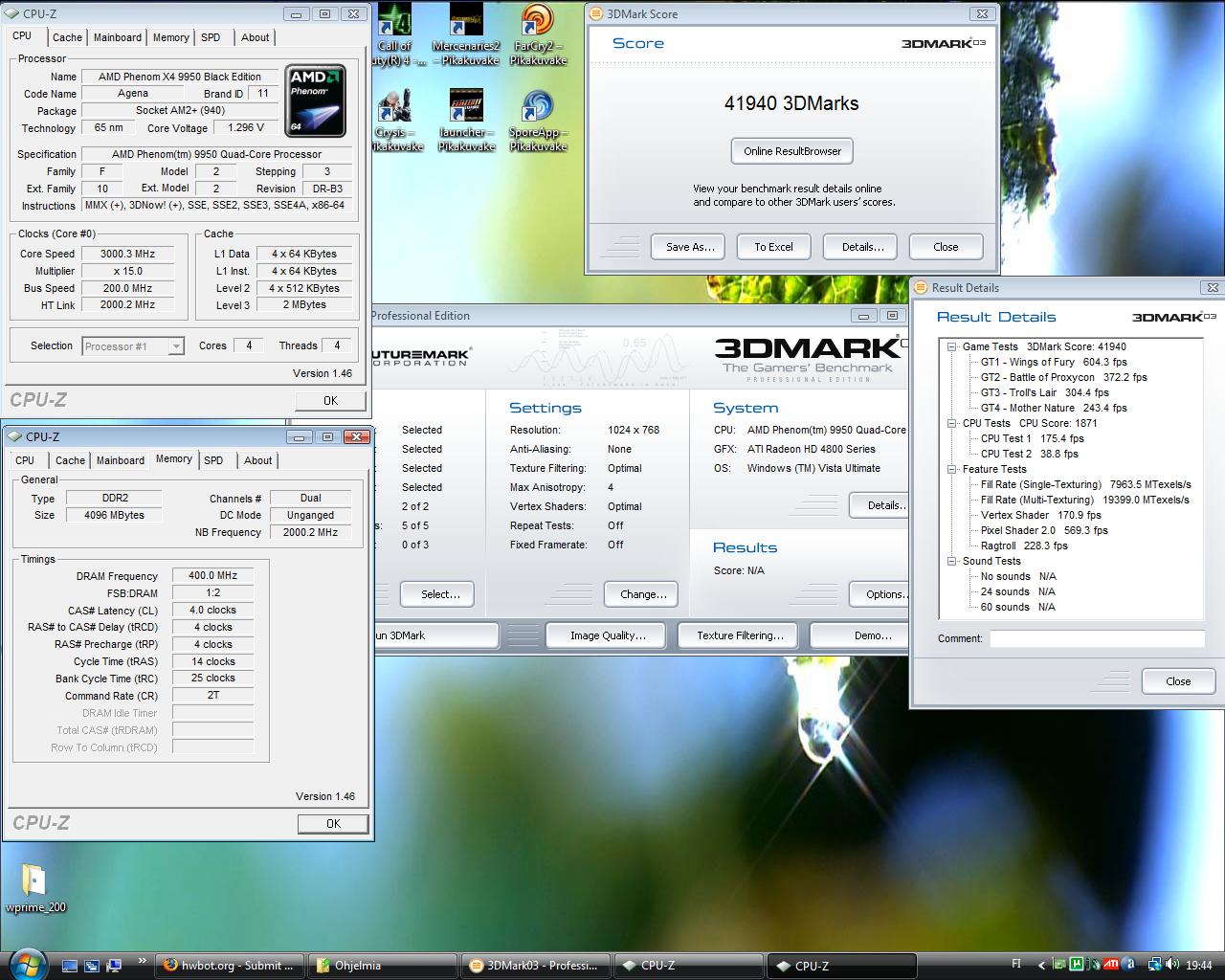Viewport: 1225px width, 980px height.
Task: Open the Mercenaries2 desktop shortcut
Action: point(466,36)
